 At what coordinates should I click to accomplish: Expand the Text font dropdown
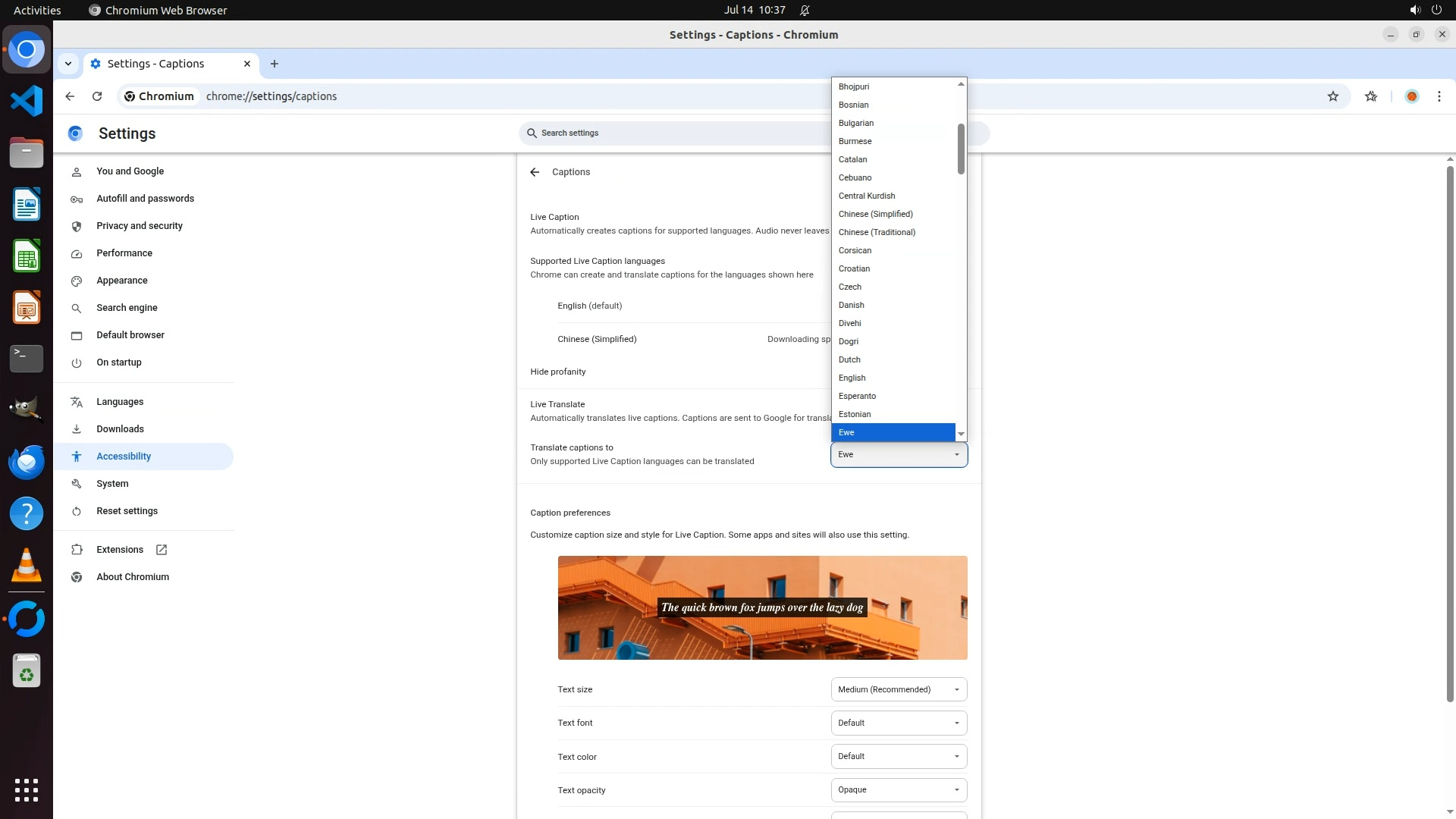coord(899,723)
